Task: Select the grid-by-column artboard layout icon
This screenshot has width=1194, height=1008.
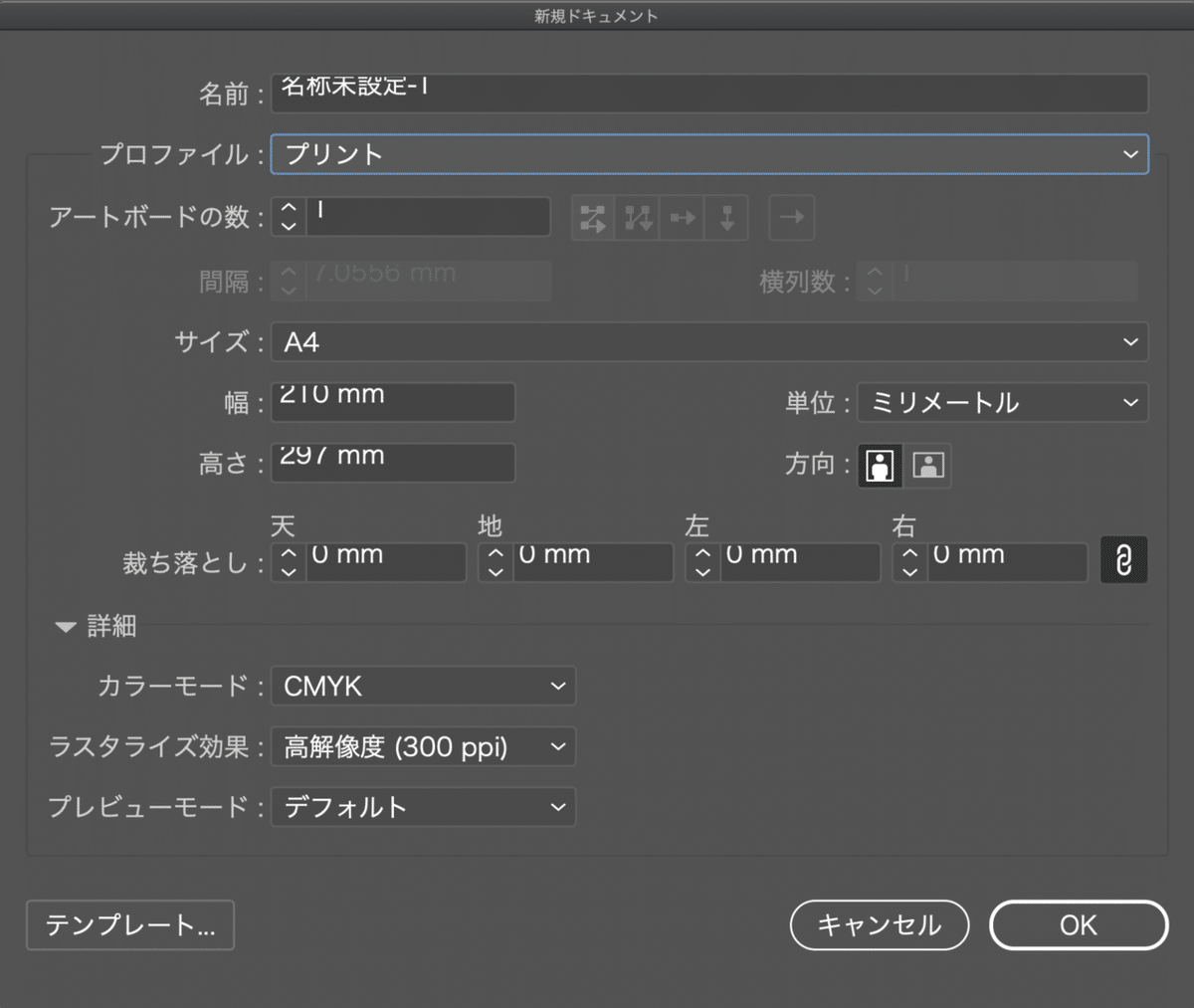Action: [637, 218]
